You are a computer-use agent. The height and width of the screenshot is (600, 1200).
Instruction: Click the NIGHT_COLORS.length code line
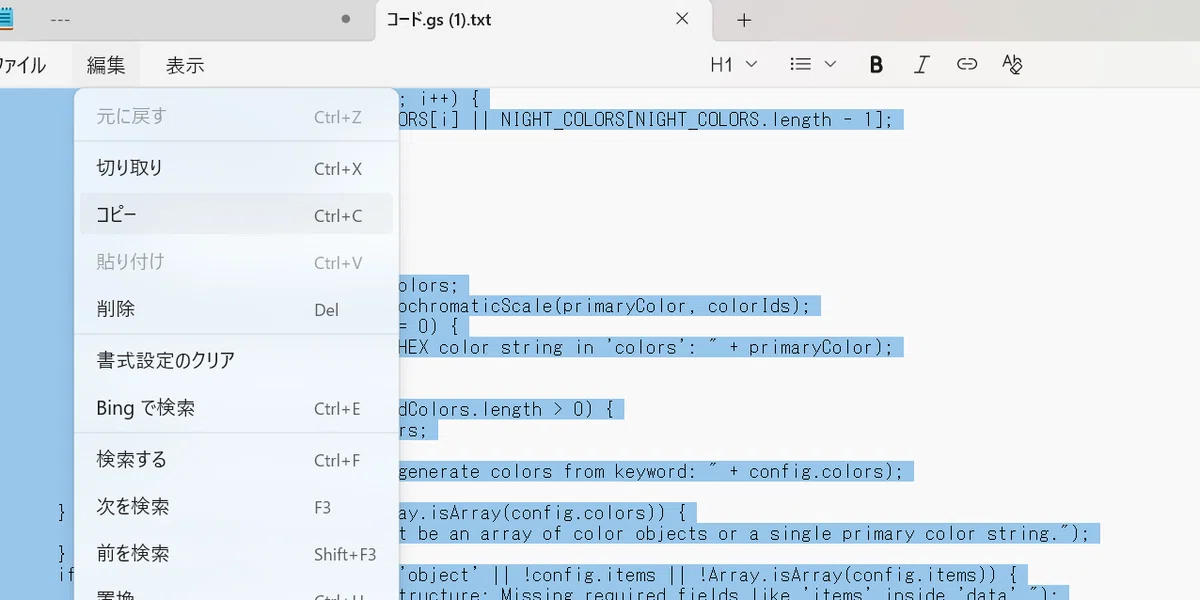pos(650,120)
